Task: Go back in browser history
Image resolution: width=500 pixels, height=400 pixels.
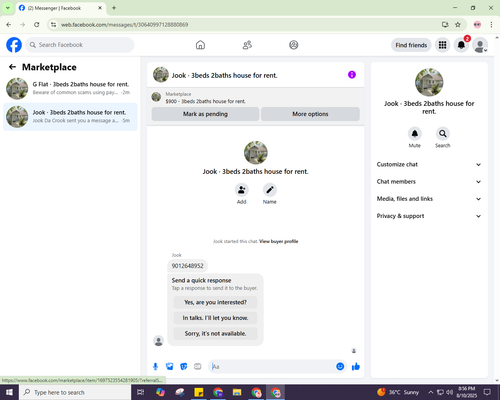Action: (x=9, y=24)
